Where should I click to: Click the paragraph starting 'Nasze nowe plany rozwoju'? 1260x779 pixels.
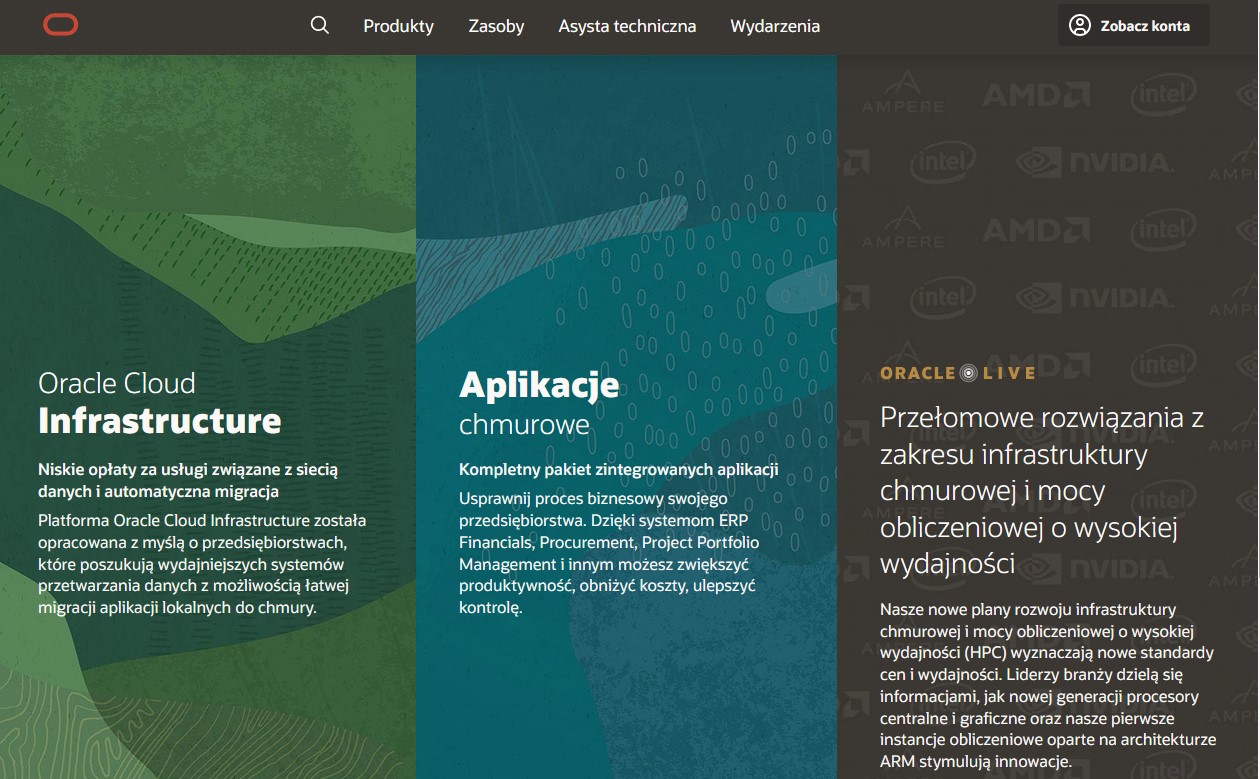point(1048,686)
